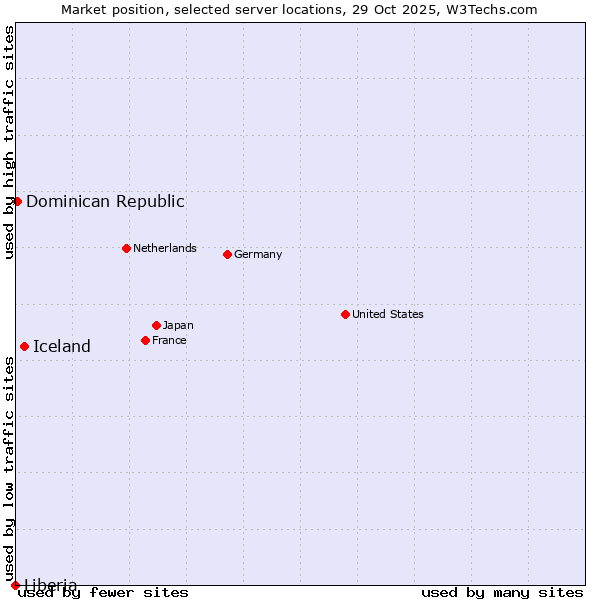This screenshot has width=600, height=600.
Task: Click the "used by high traffic sites" axis label
Action: coord(9,142)
